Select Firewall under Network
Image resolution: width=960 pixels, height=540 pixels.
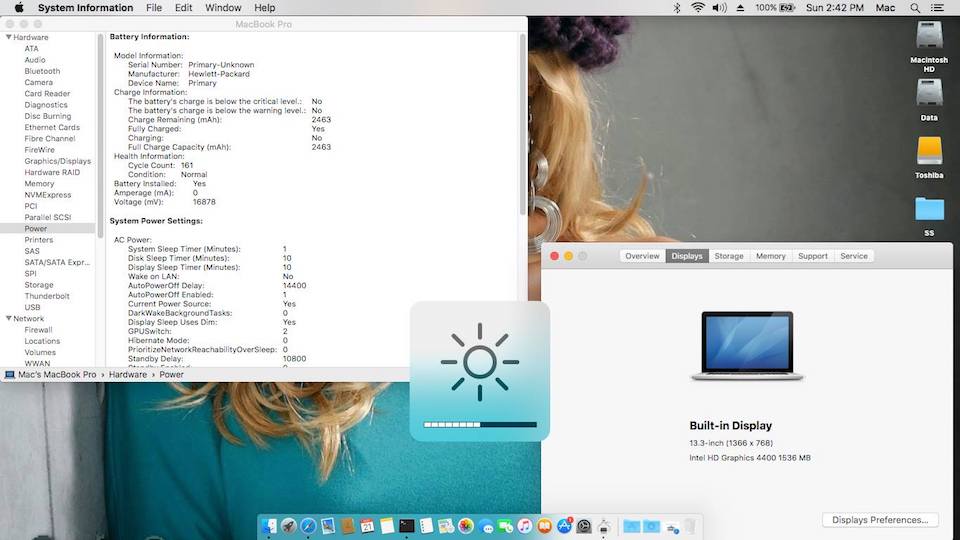tap(39, 330)
